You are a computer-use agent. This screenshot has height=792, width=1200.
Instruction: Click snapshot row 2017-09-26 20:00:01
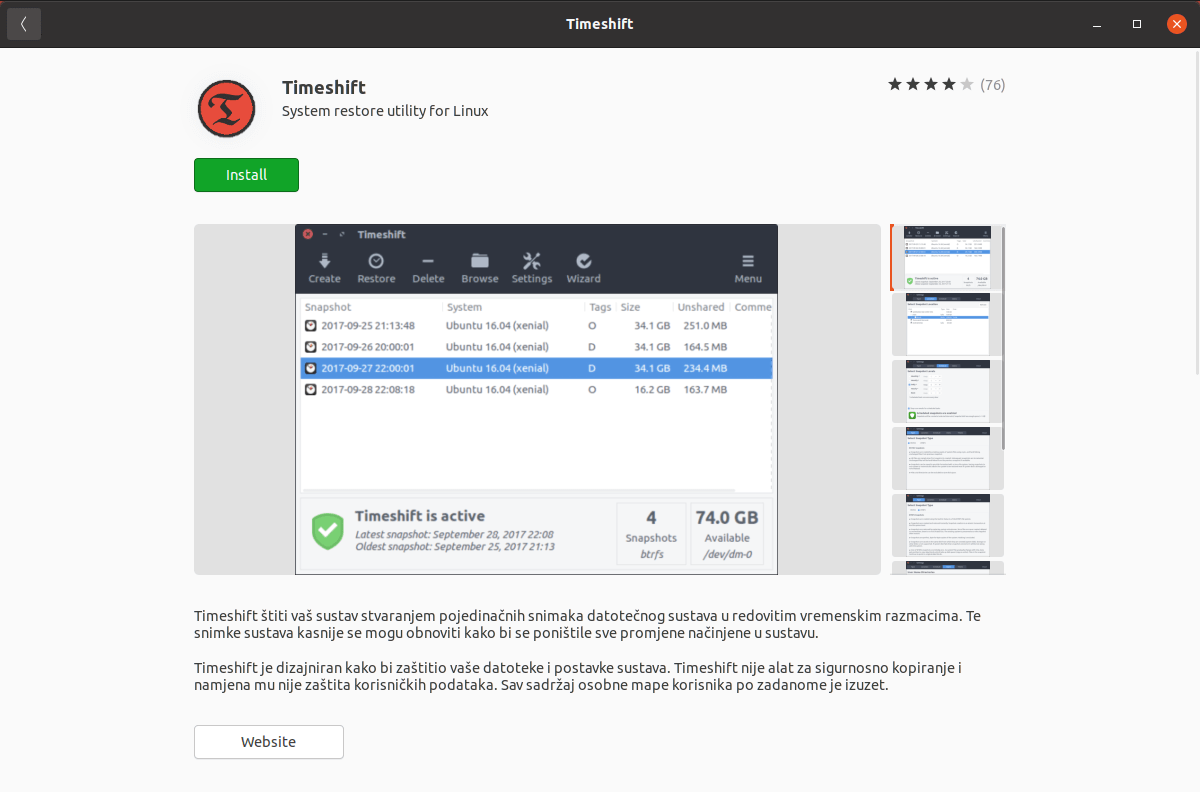click(537, 347)
